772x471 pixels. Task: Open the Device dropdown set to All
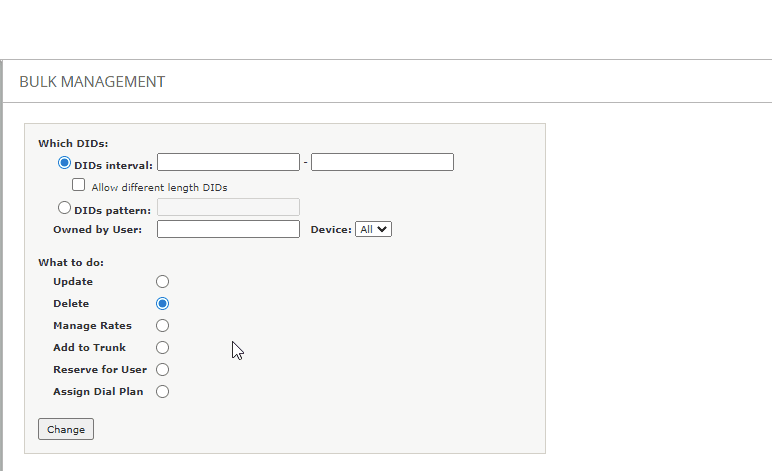click(x=373, y=229)
